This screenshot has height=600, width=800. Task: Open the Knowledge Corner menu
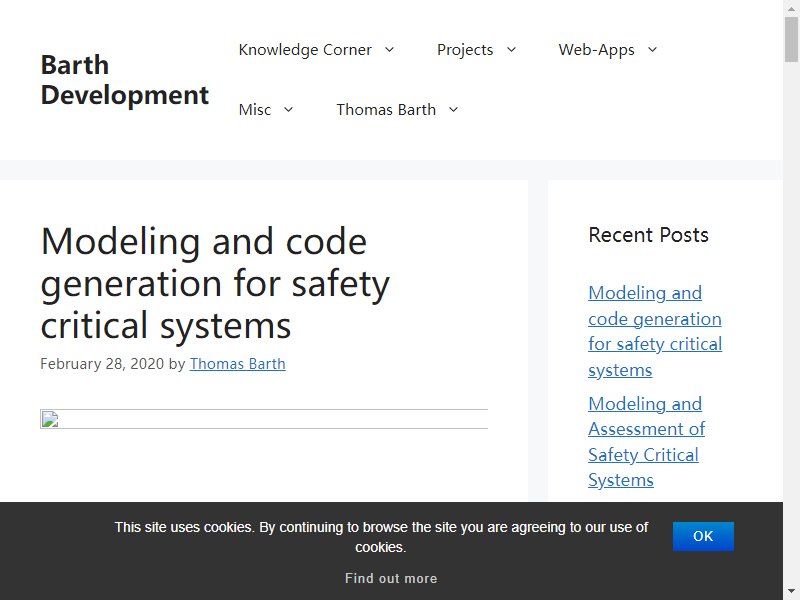(x=305, y=49)
